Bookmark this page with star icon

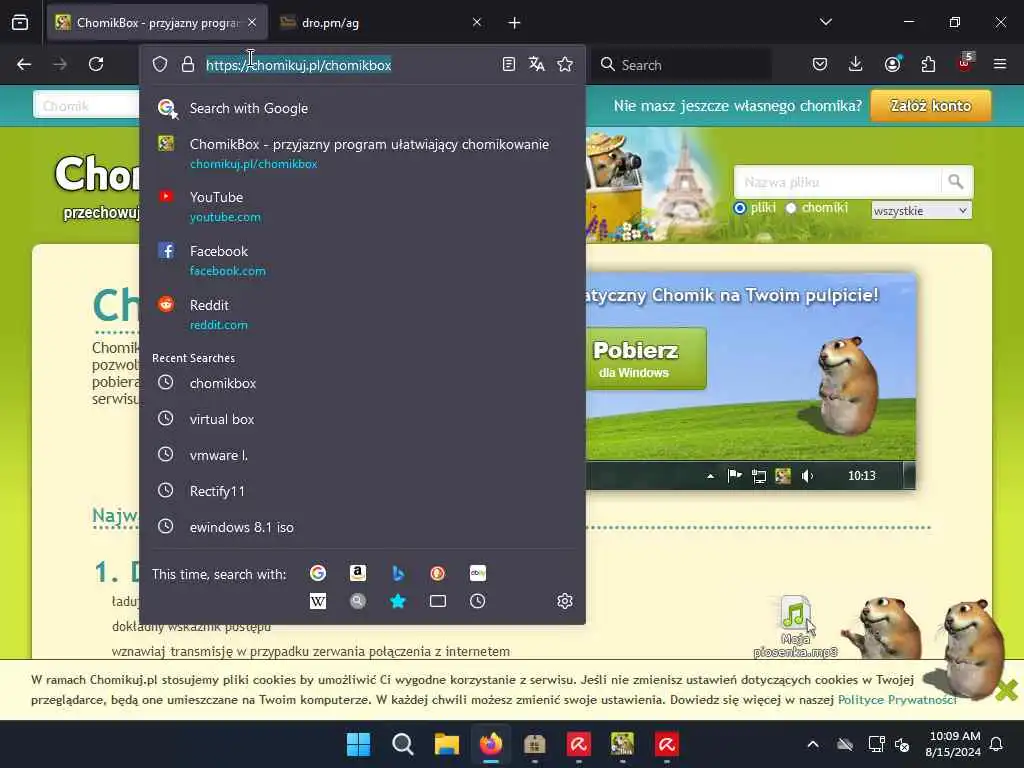click(565, 64)
